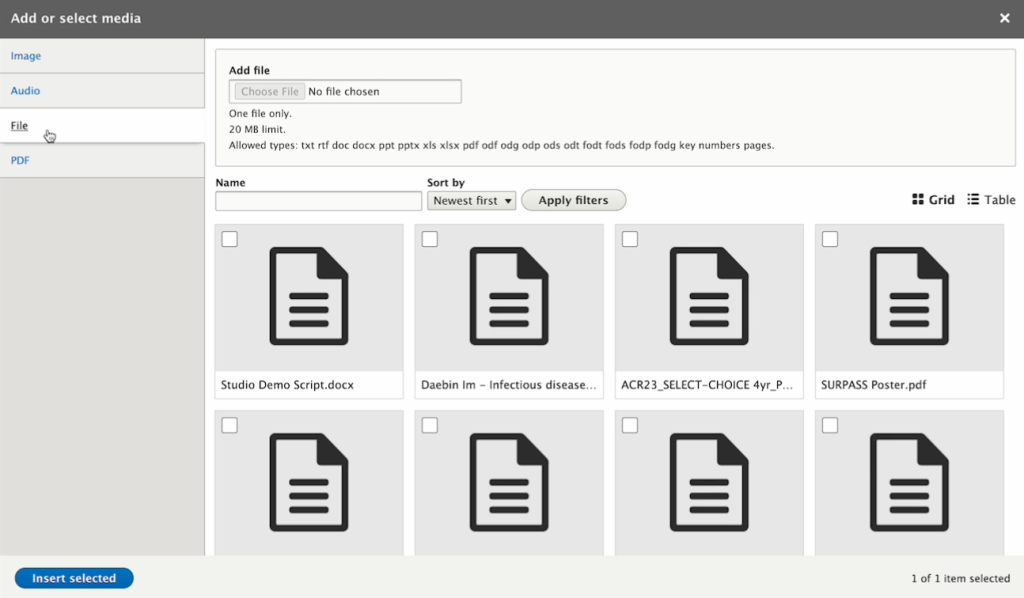Close the Add or select media dialog

click(x=1004, y=18)
